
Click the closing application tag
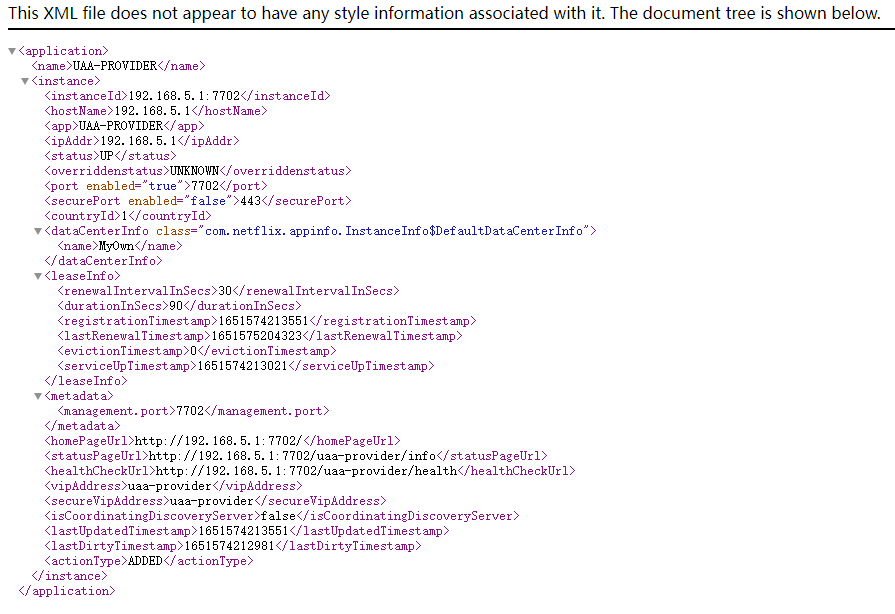[67, 591]
